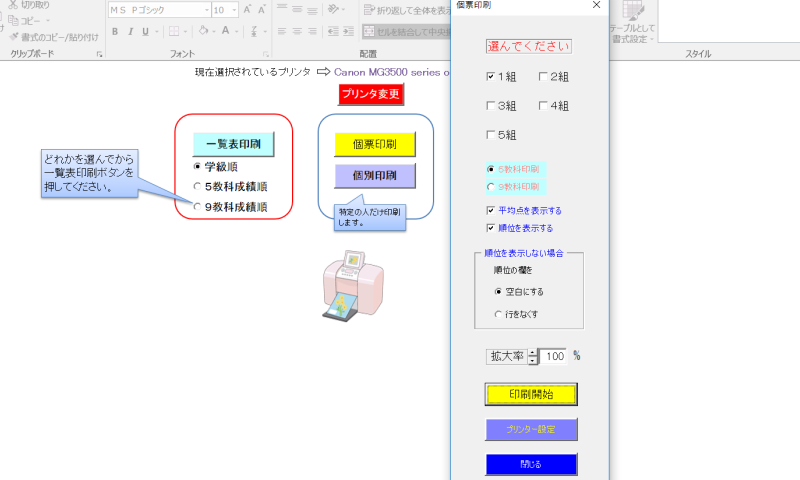Click the Canon MG3500 series printer name text

392,72
